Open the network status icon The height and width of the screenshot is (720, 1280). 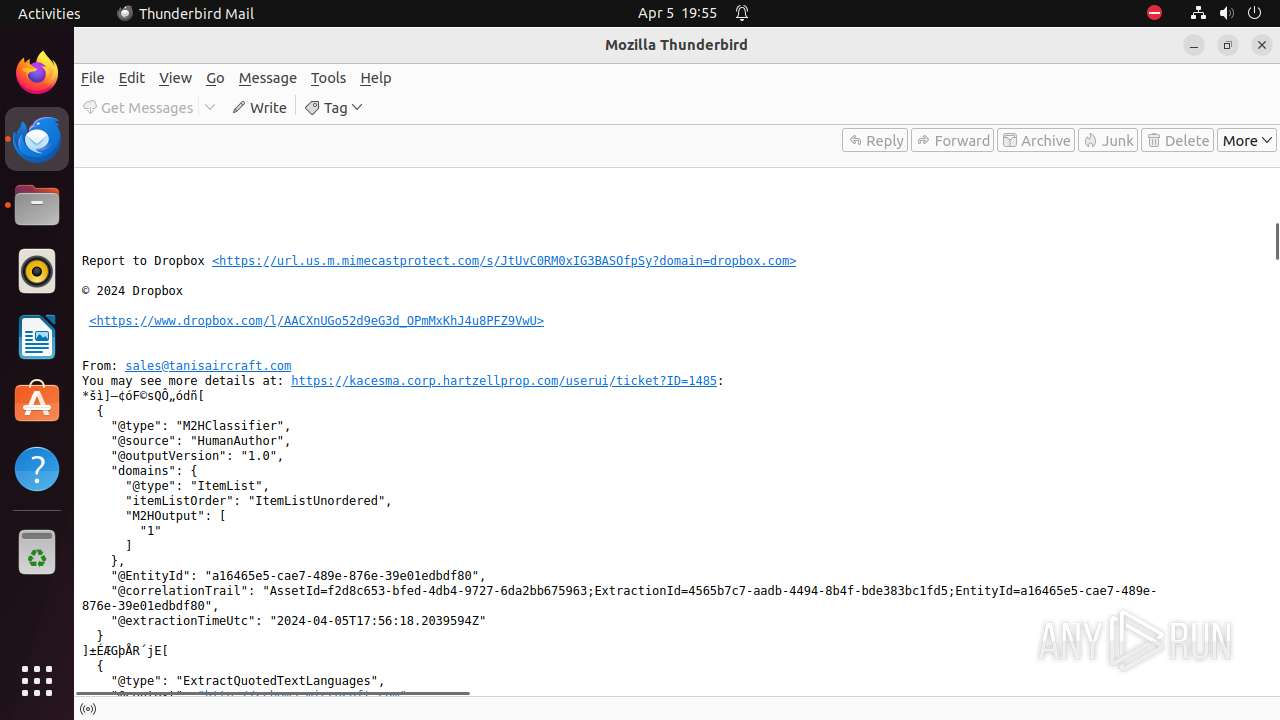1198,13
